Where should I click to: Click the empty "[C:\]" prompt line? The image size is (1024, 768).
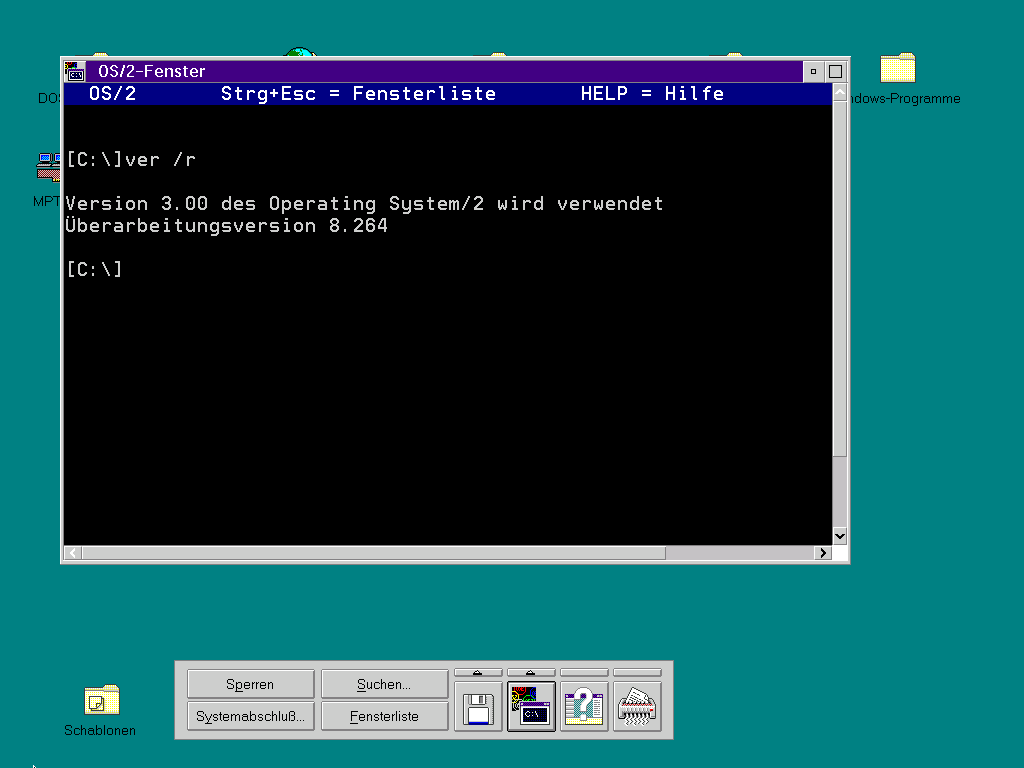(x=95, y=269)
